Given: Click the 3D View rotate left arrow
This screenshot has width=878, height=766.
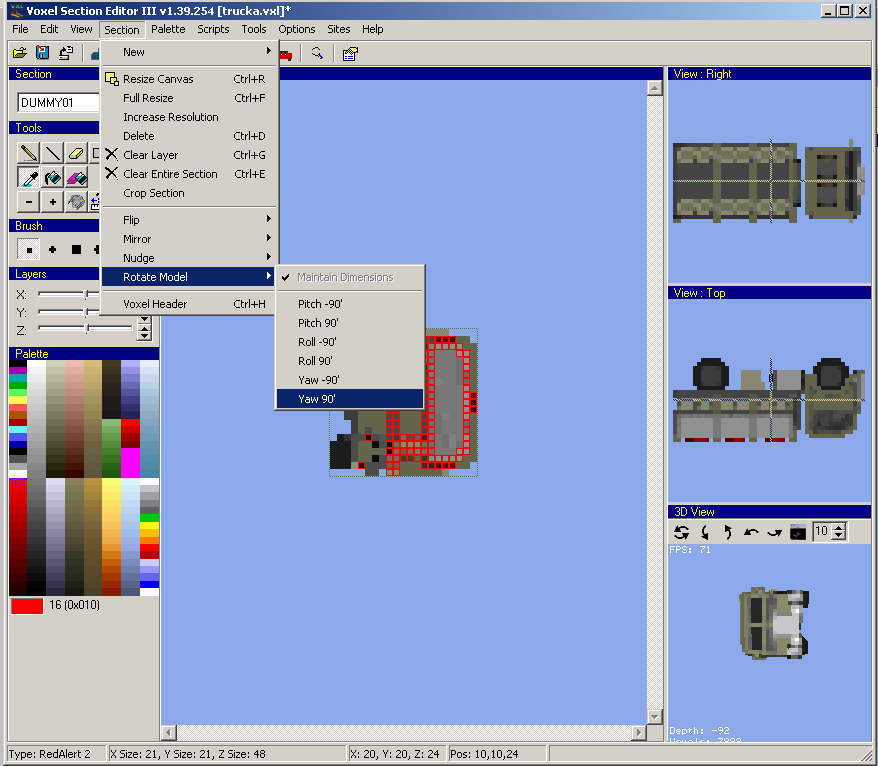Looking at the screenshot, I should point(751,531).
